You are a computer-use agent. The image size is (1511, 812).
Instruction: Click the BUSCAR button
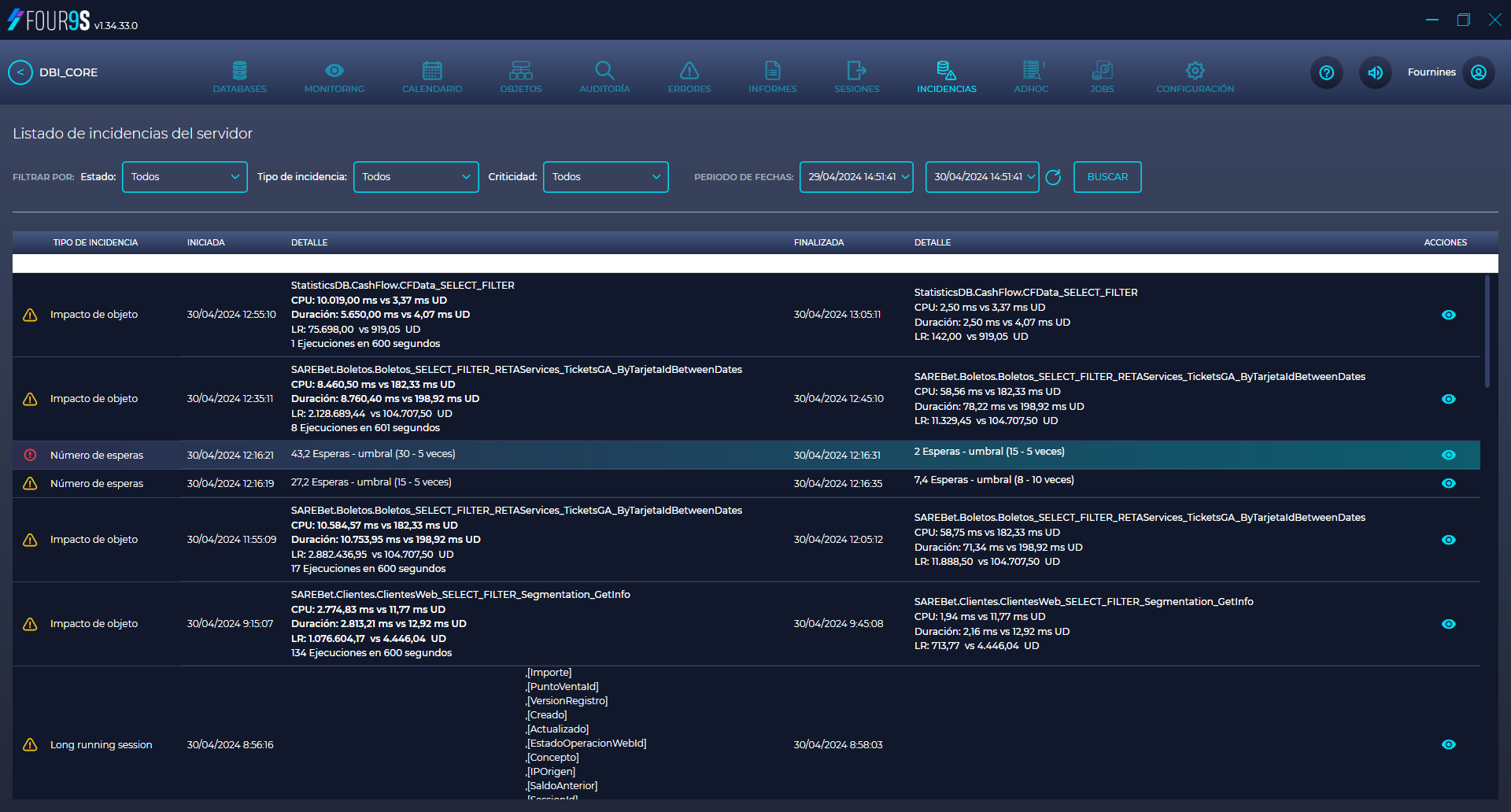[x=1106, y=176]
